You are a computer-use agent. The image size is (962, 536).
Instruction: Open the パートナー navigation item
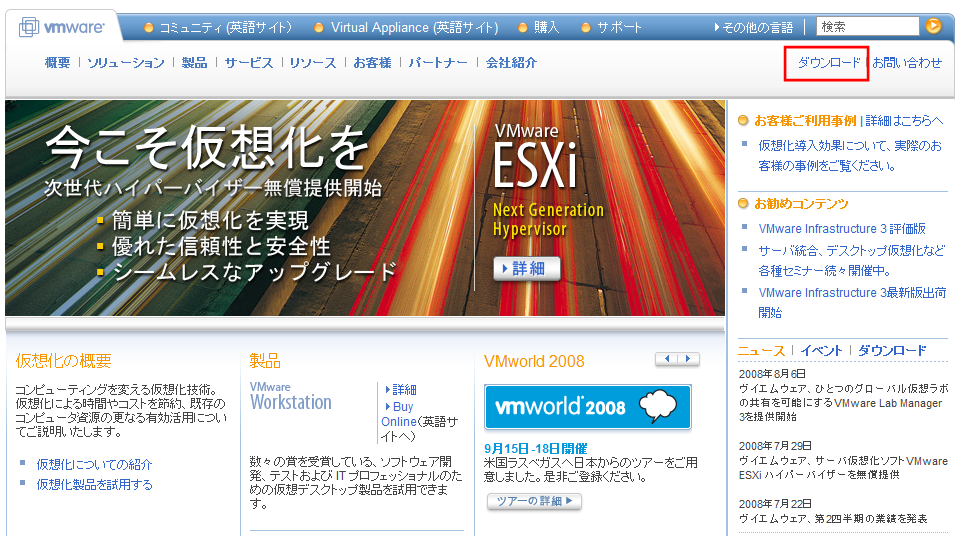[438, 63]
